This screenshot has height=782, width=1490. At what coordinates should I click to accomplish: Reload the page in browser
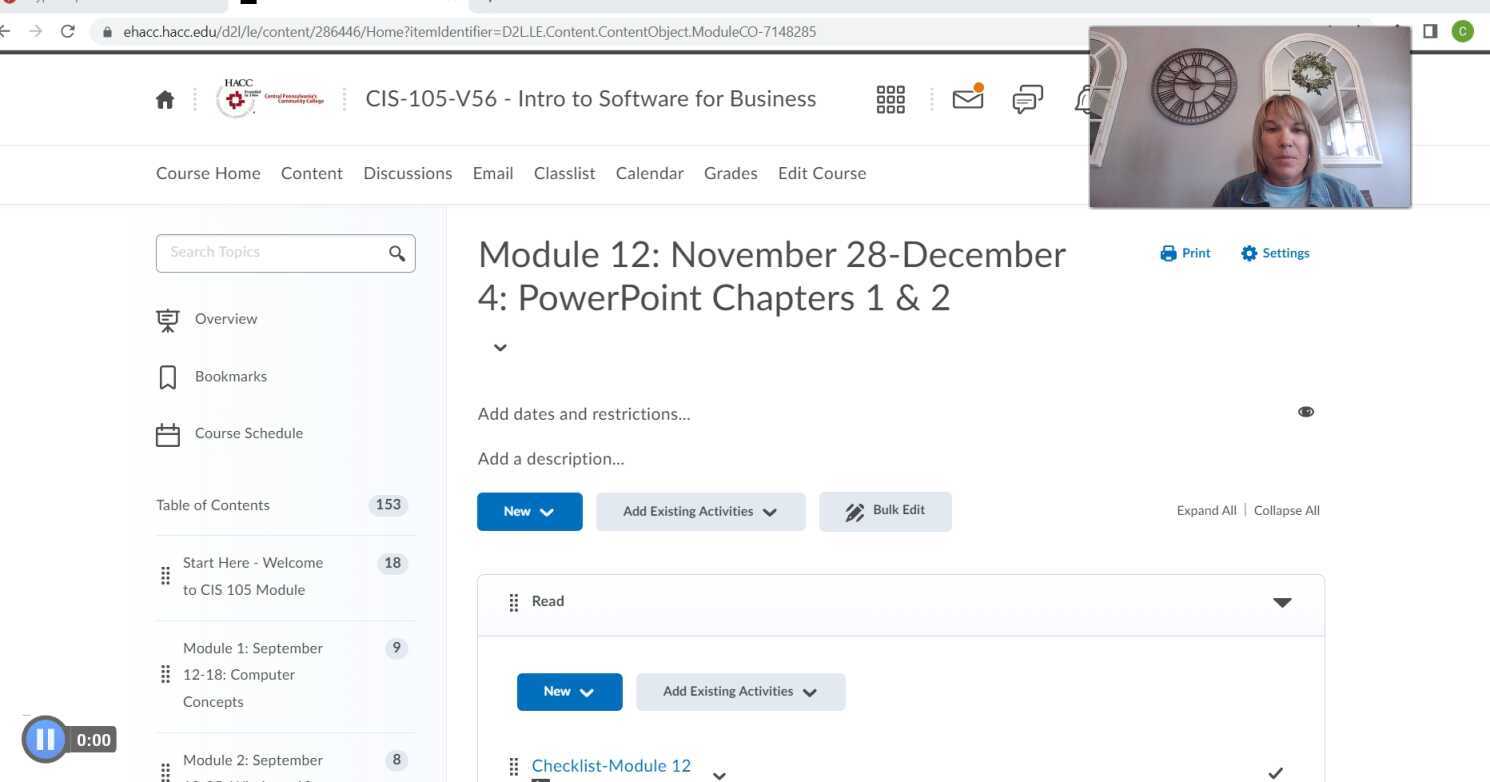pos(68,31)
